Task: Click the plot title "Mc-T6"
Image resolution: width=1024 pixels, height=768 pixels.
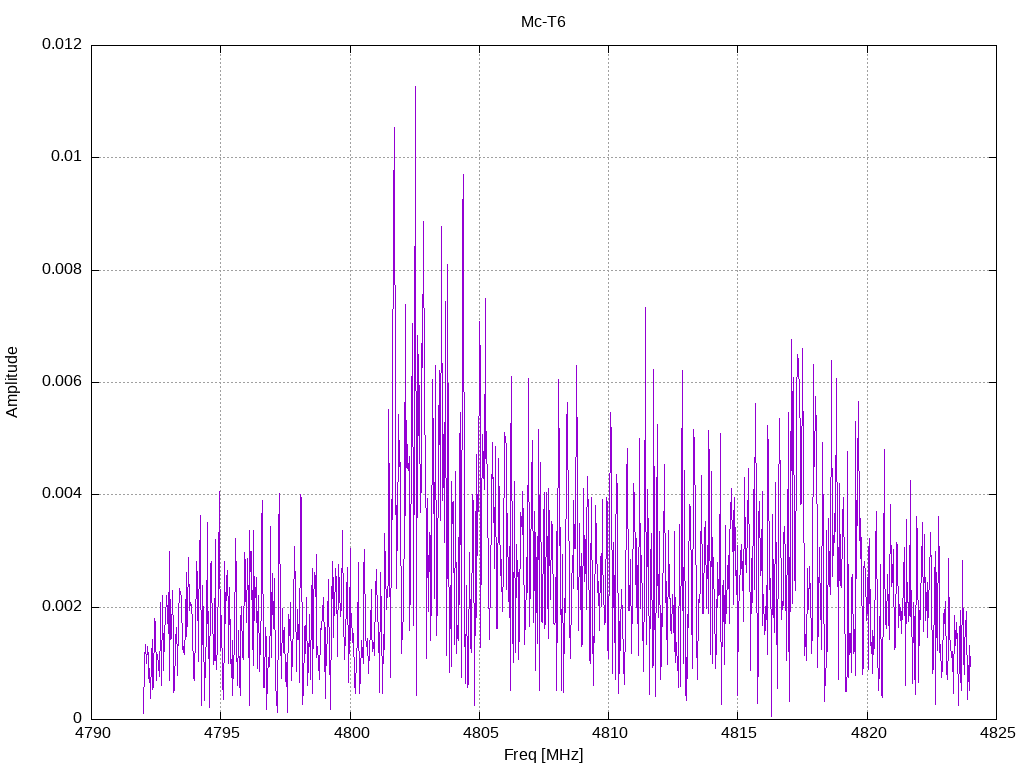Action: click(x=543, y=22)
